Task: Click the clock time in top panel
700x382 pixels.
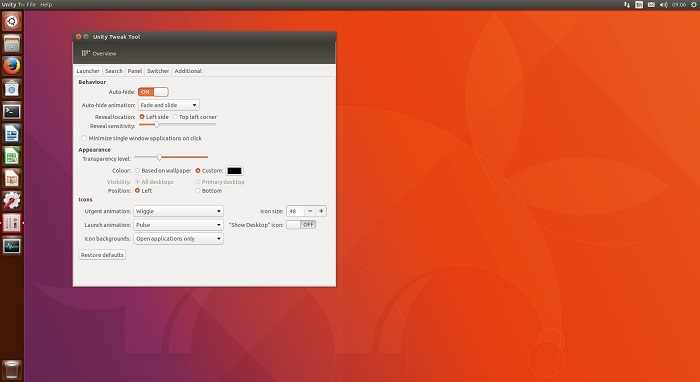Action: click(679, 4)
